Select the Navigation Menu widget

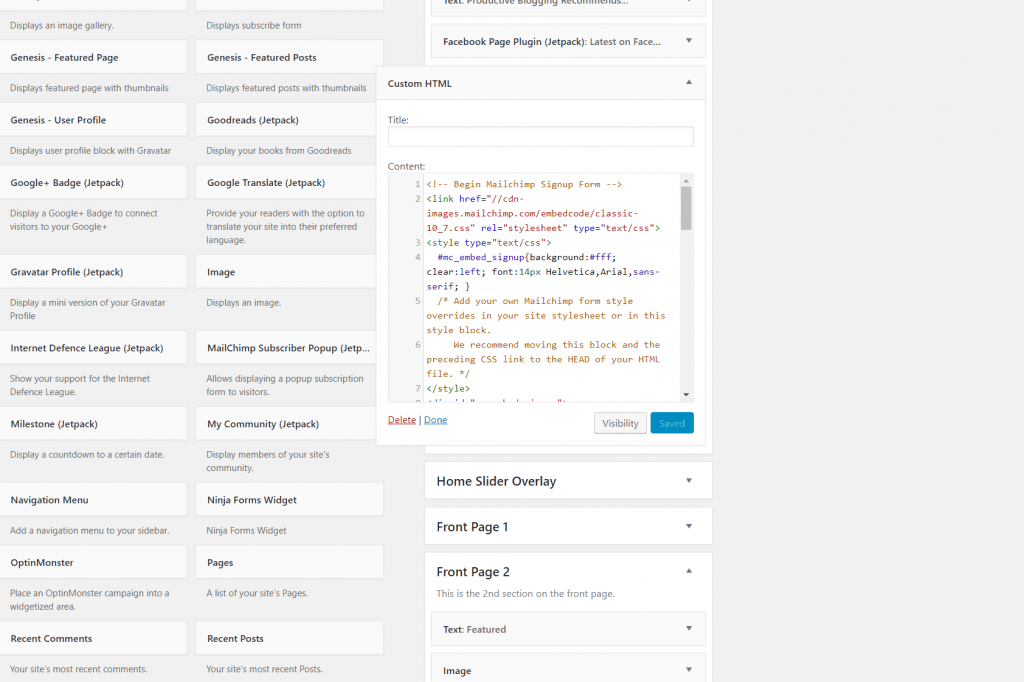[93, 500]
